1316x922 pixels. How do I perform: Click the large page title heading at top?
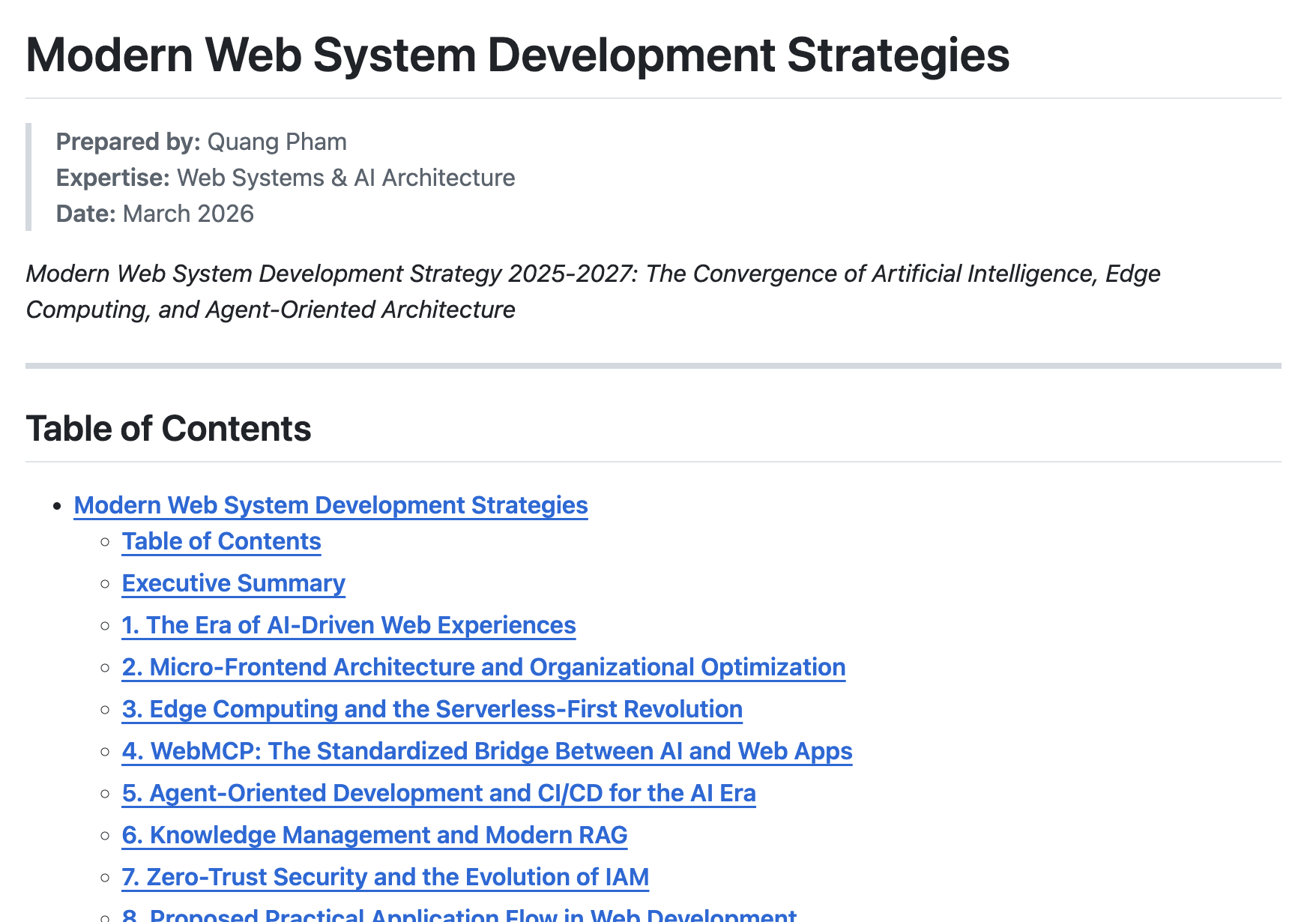point(517,55)
